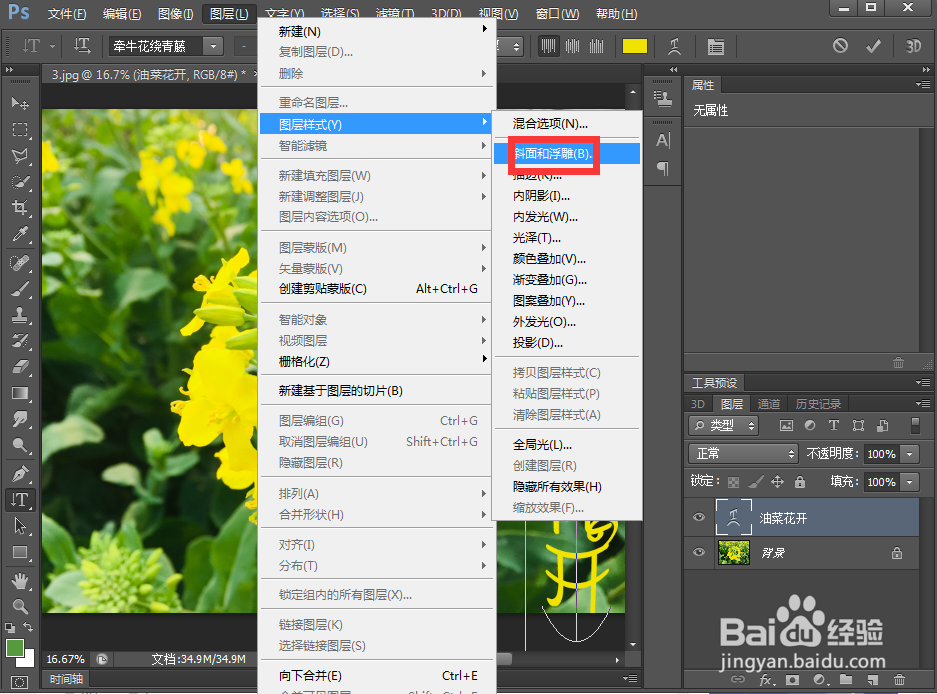The height and width of the screenshot is (694, 937).
Task: Open the 牵牛花绕青藤 font dropdown
Action: click(x=212, y=45)
